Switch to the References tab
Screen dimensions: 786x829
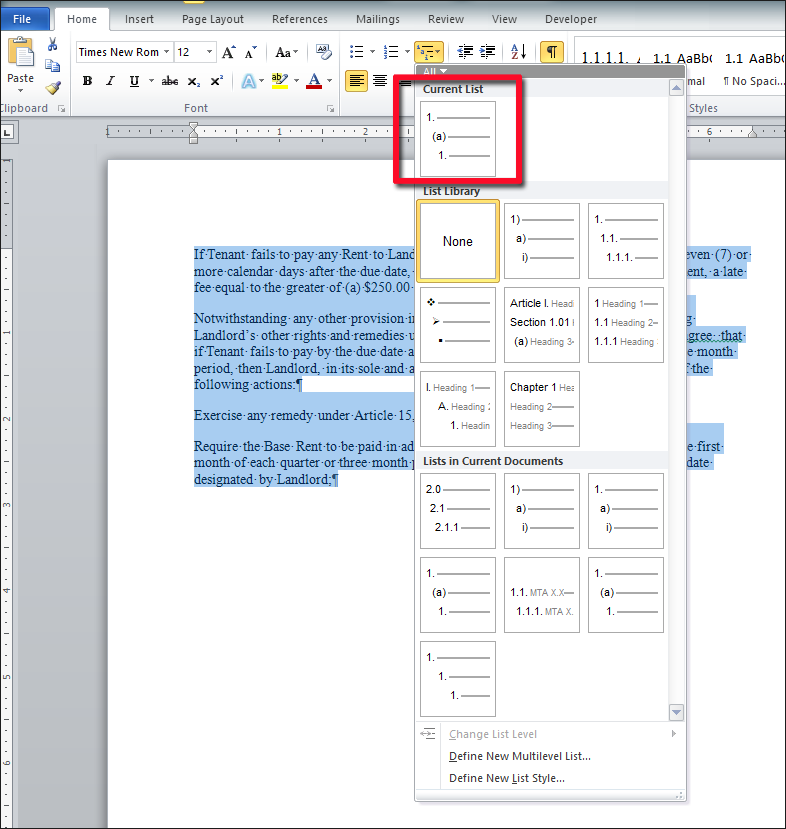click(300, 19)
